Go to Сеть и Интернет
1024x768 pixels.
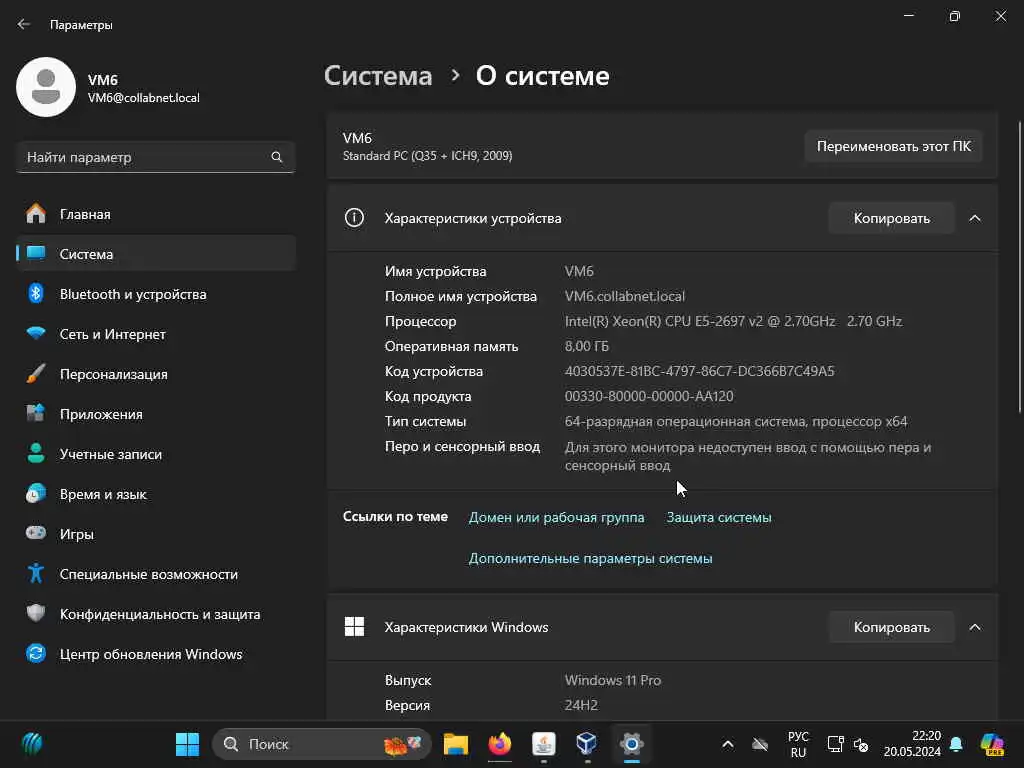click(156, 334)
